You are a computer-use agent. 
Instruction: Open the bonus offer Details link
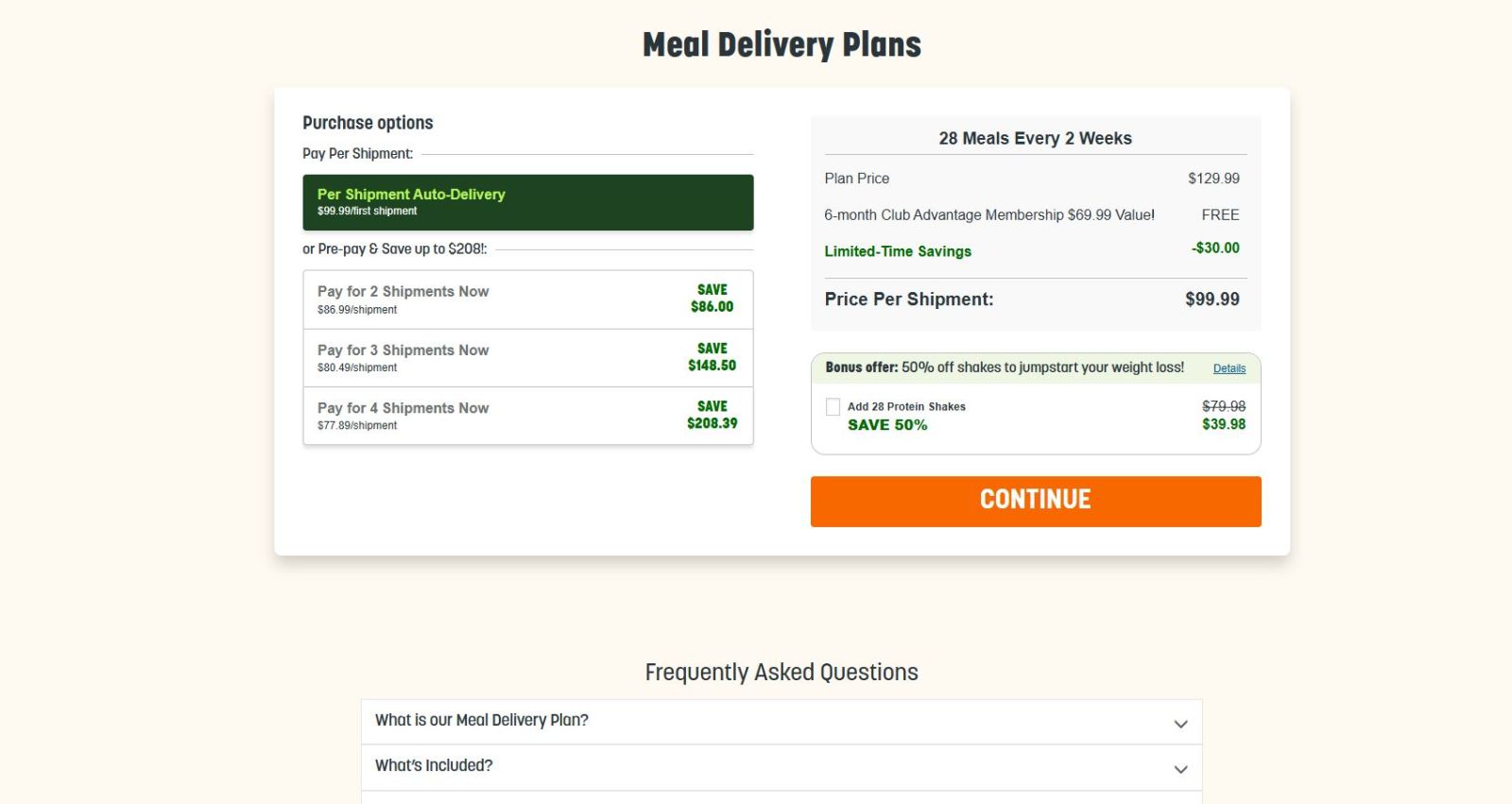pos(1229,368)
